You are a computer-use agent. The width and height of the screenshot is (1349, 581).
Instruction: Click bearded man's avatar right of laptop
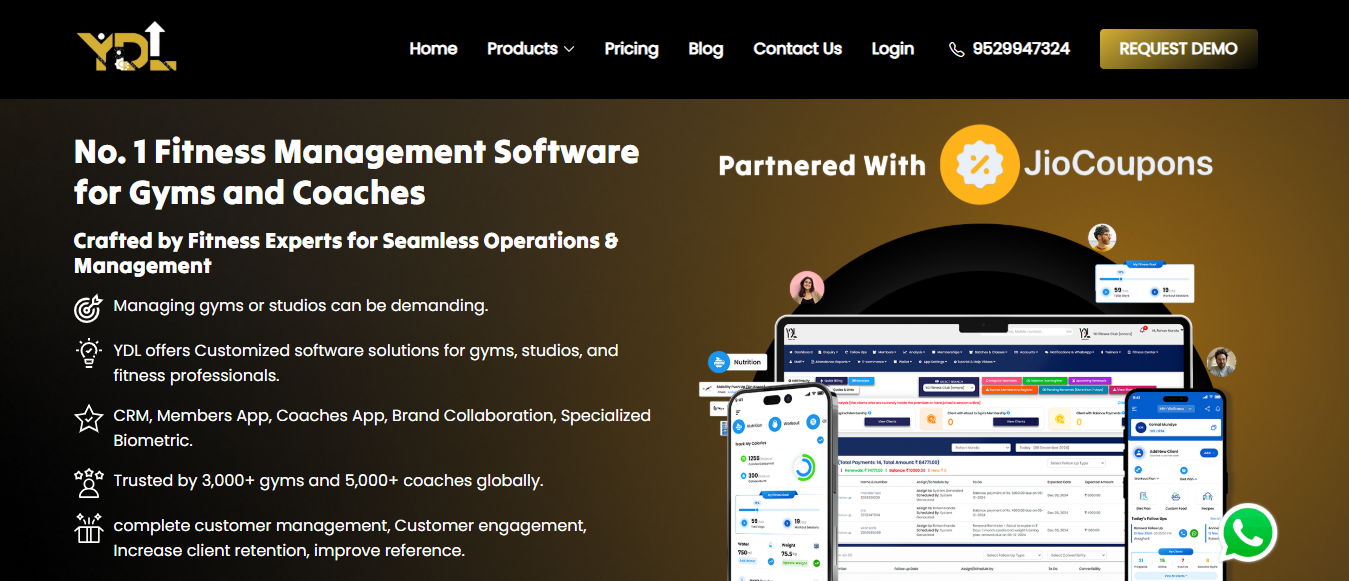[x=1220, y=362]
